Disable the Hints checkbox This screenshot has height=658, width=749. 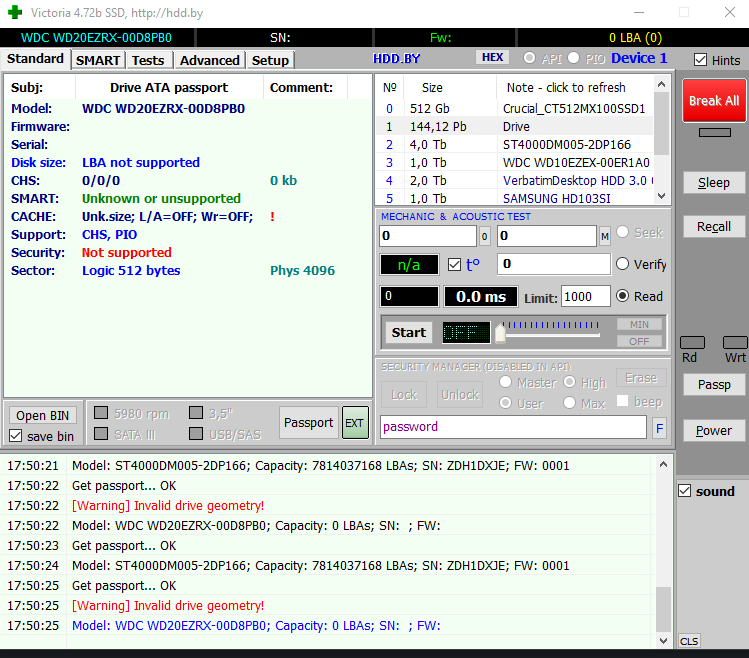(701, 60)
